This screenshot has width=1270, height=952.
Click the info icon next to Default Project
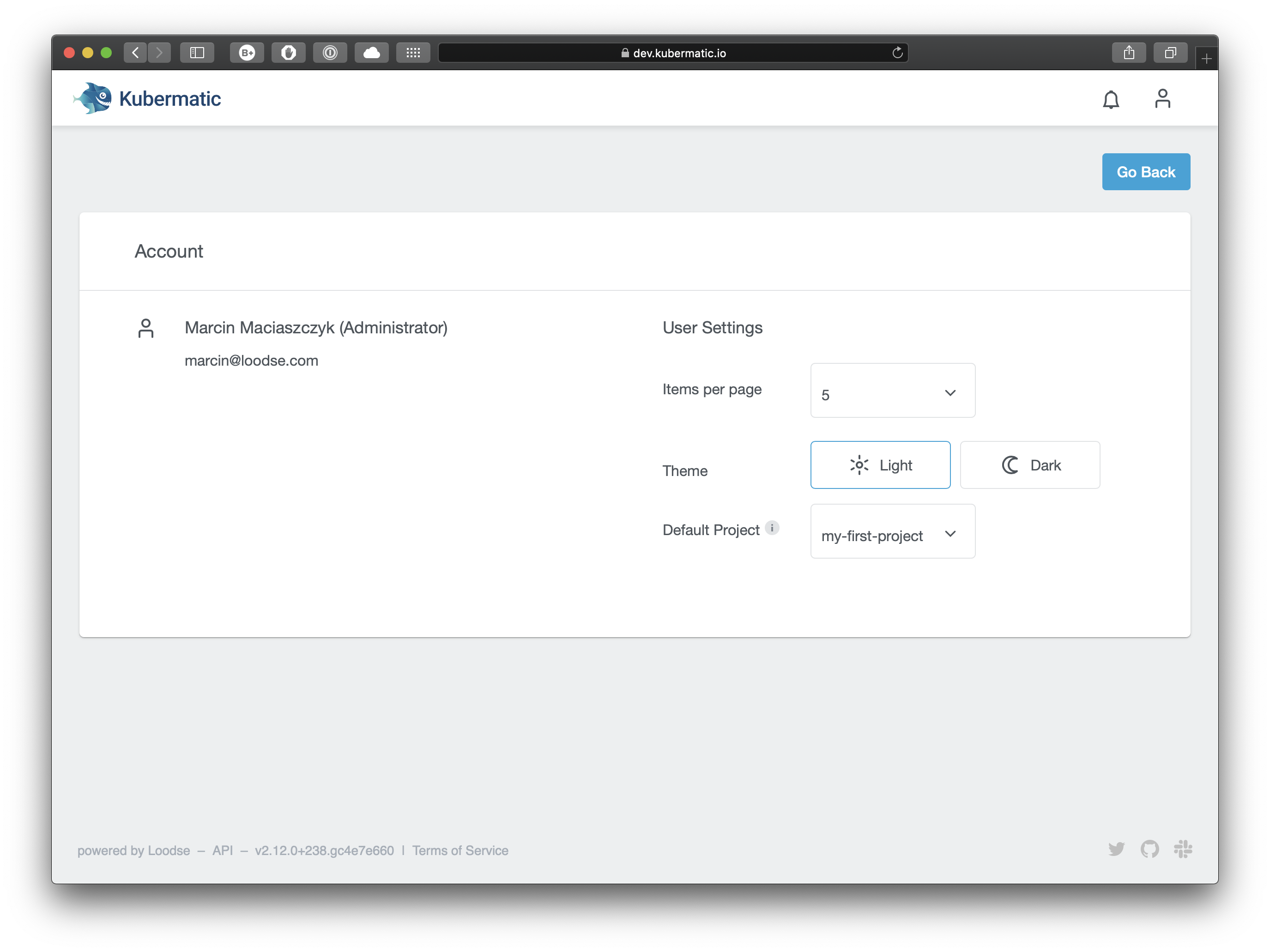click(772, 529)
